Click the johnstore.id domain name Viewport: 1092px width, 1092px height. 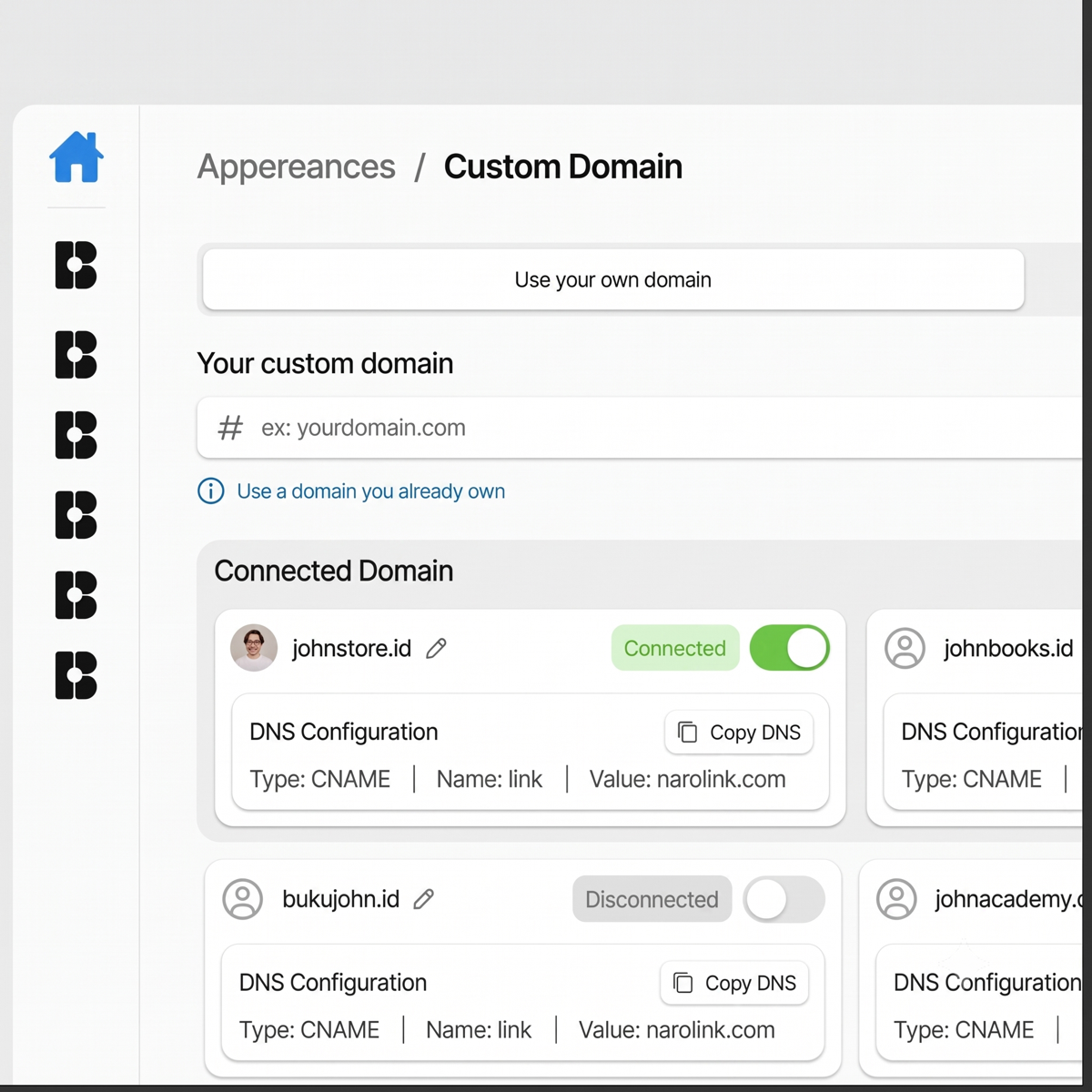351,648
